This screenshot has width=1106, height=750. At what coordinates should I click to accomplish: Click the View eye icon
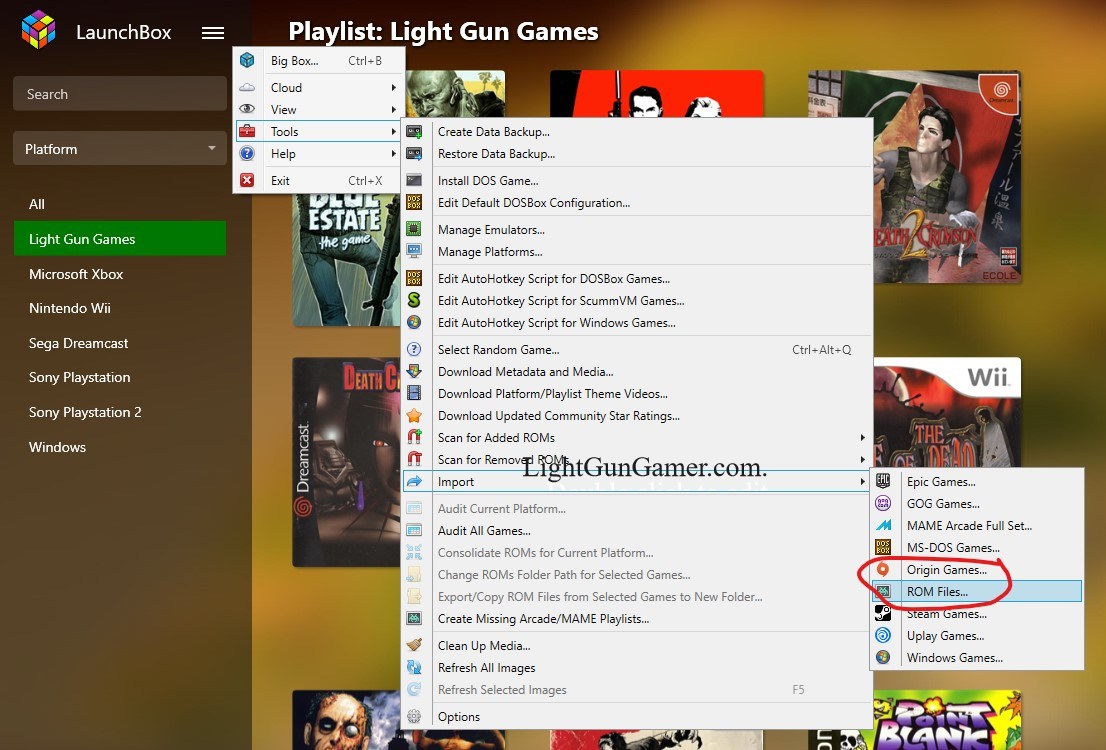click(247, 109)
